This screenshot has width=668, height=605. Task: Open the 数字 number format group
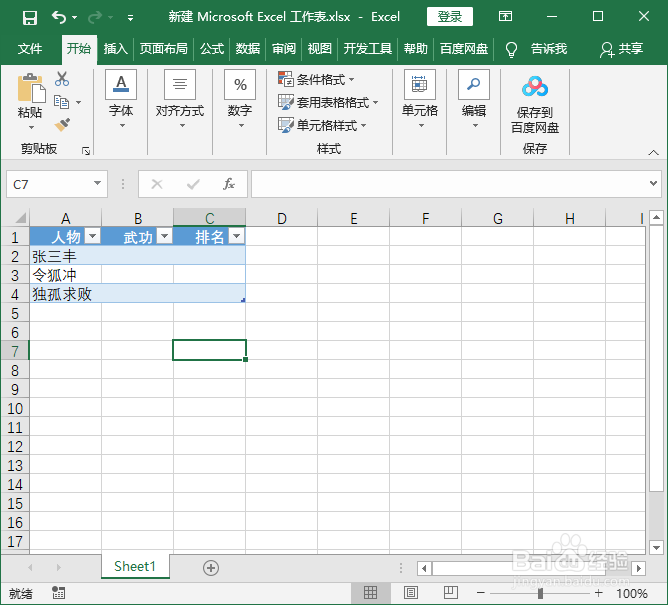click(x=240, y=99)
